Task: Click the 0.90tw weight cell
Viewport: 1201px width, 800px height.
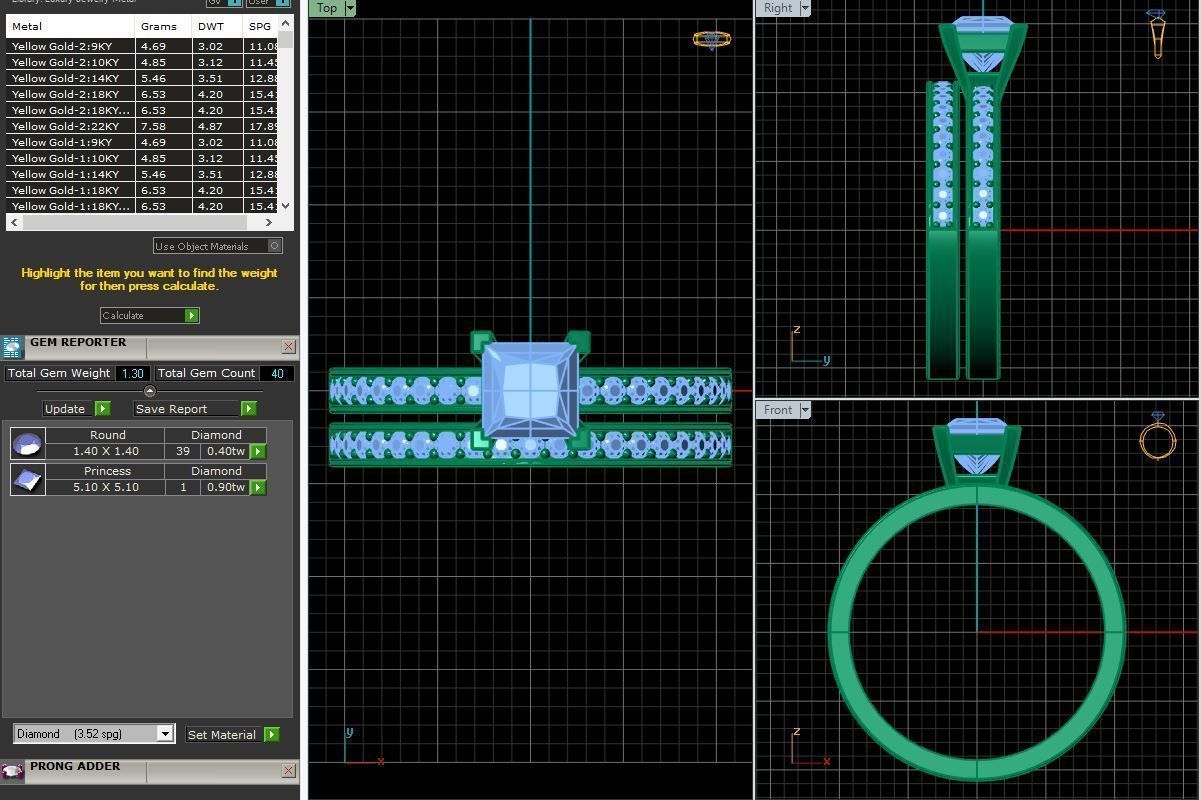Action: point(226,488)
